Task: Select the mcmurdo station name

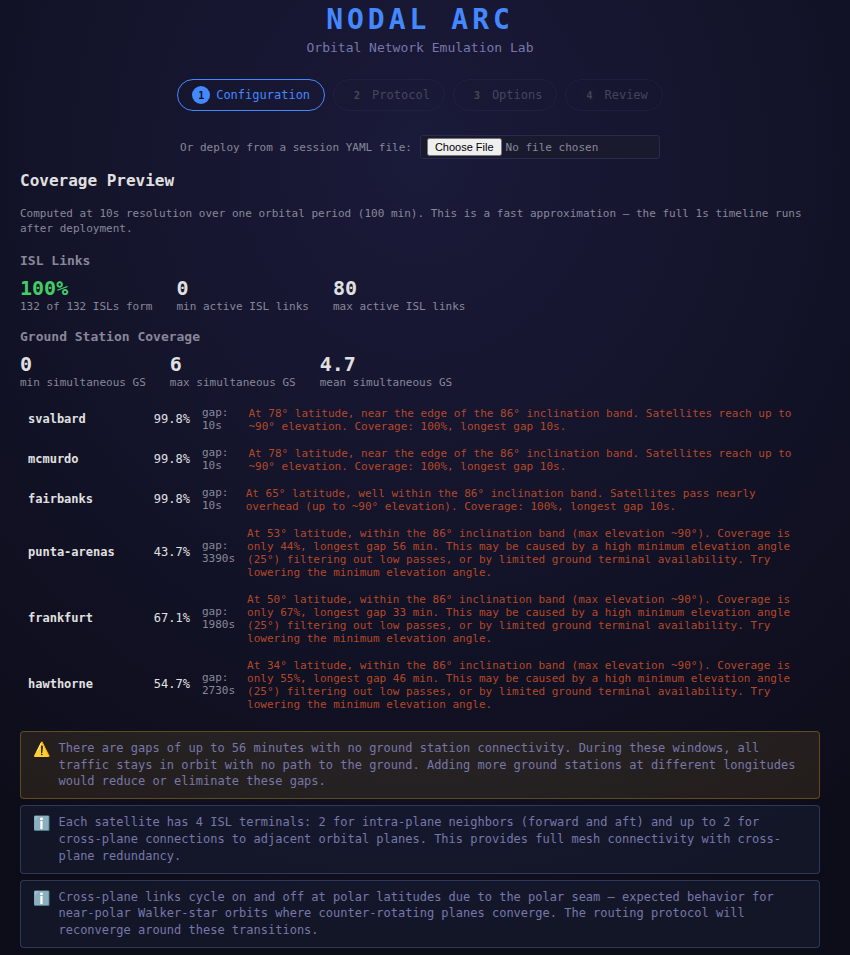Action: point(53,459)
